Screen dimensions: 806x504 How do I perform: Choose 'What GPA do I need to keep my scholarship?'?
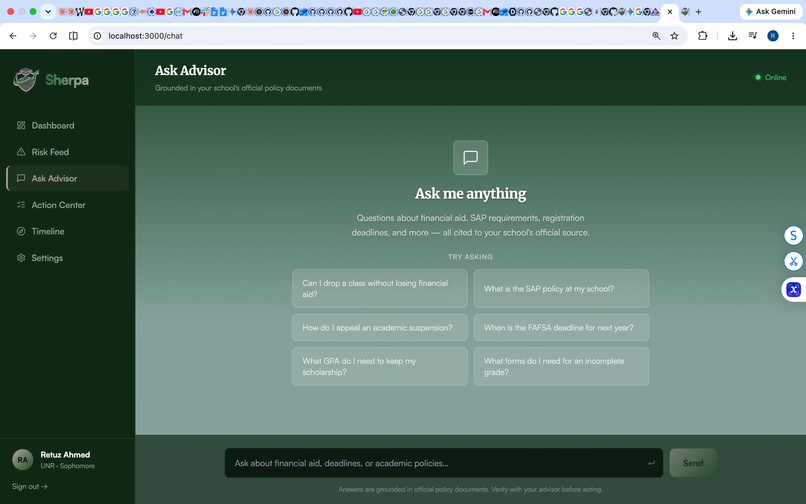(380, 367)
